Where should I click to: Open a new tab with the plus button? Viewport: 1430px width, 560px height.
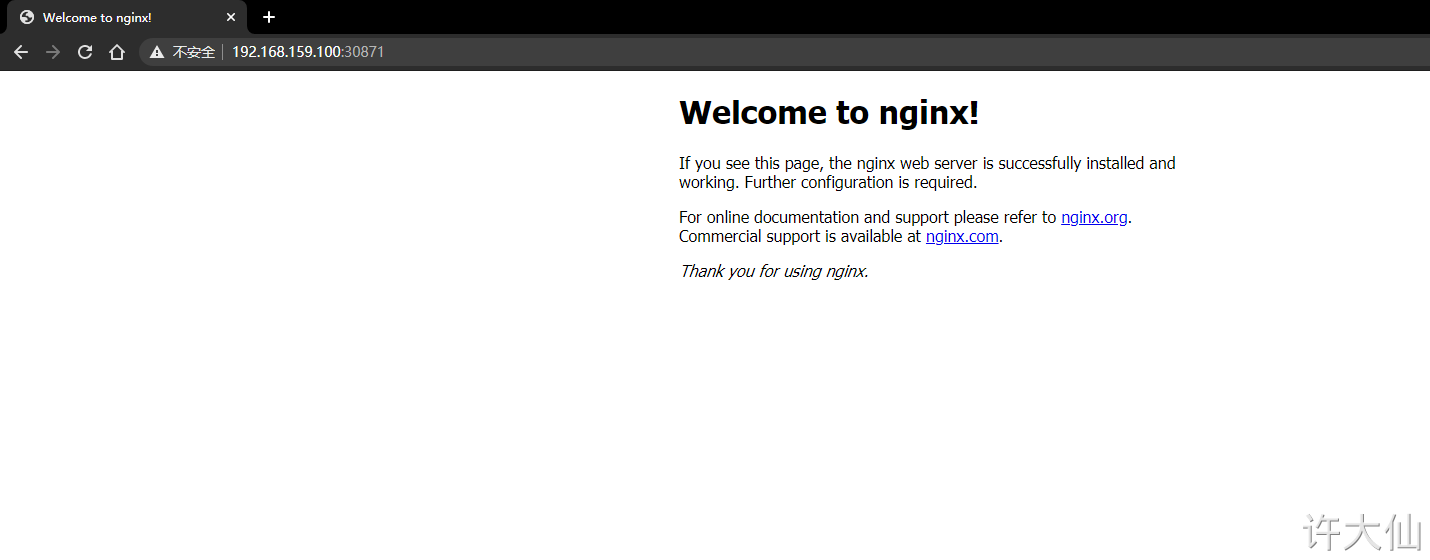click(x=269, y=17)
